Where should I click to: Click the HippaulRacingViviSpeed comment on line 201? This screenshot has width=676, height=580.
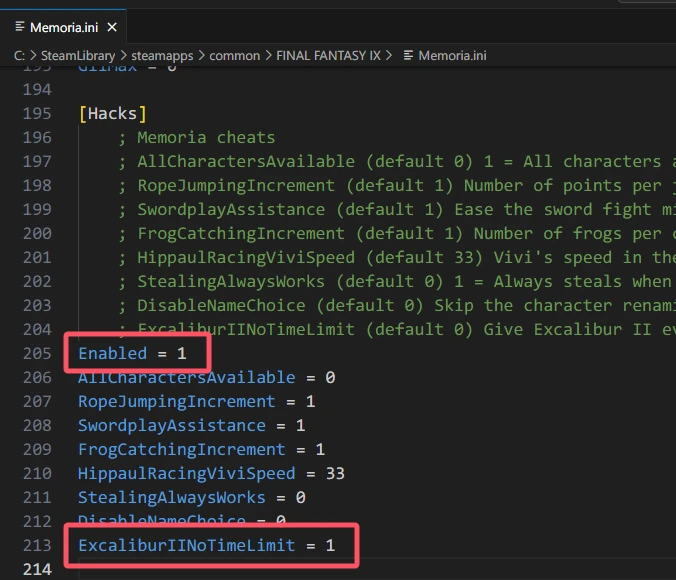pos(397,258)
